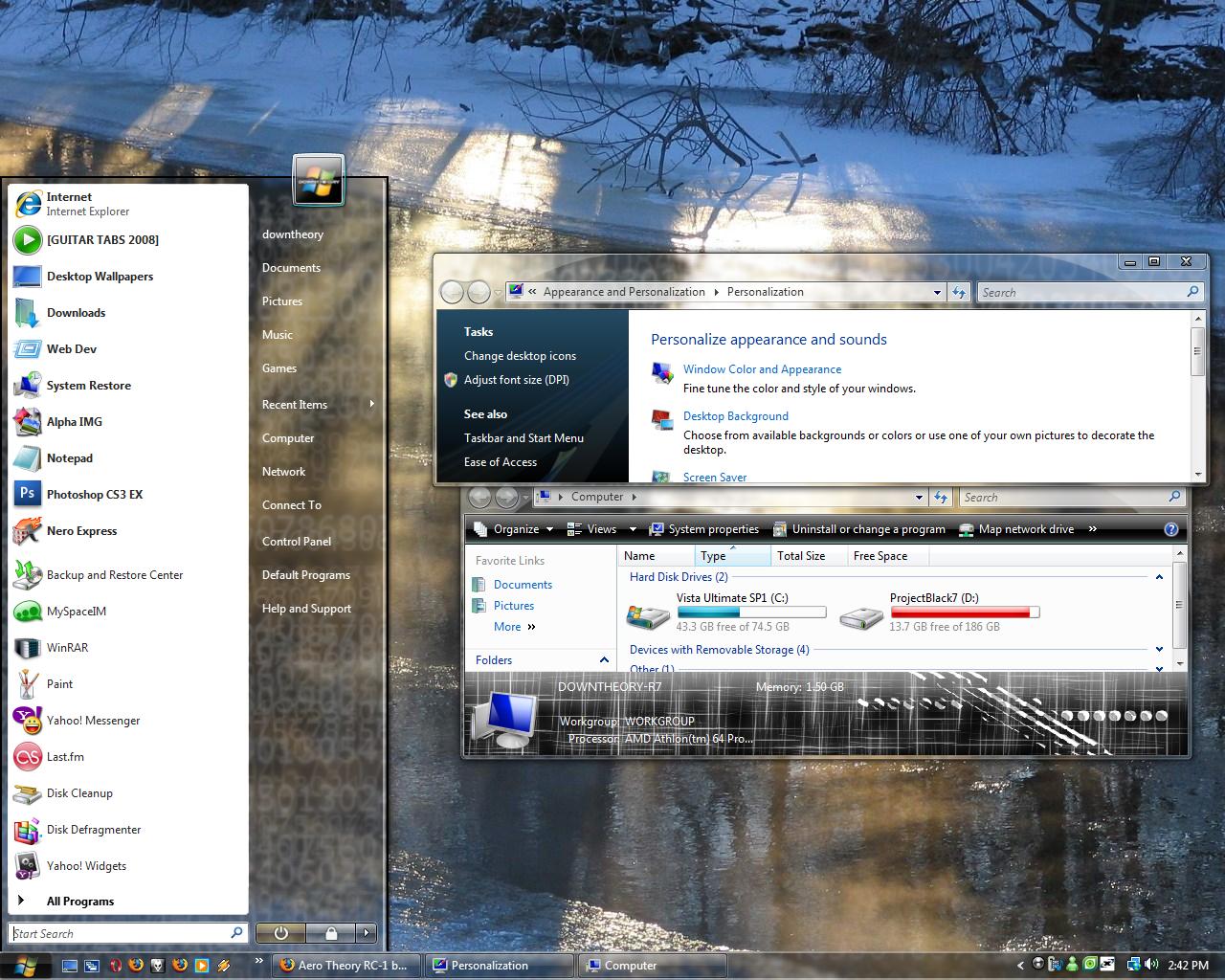Image resolution: width=1225 pixels, height=980 pixels.
Task: Launch MySpaceIM from Start menu
Action: (x=127, y=612)
